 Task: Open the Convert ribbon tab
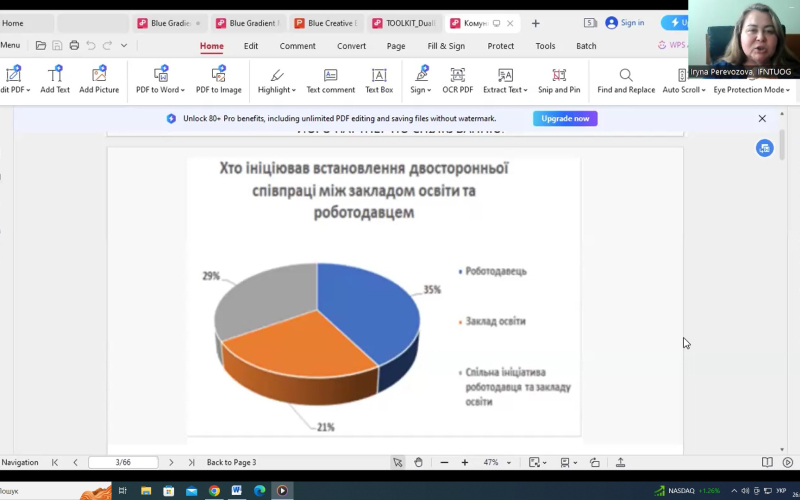351,46
